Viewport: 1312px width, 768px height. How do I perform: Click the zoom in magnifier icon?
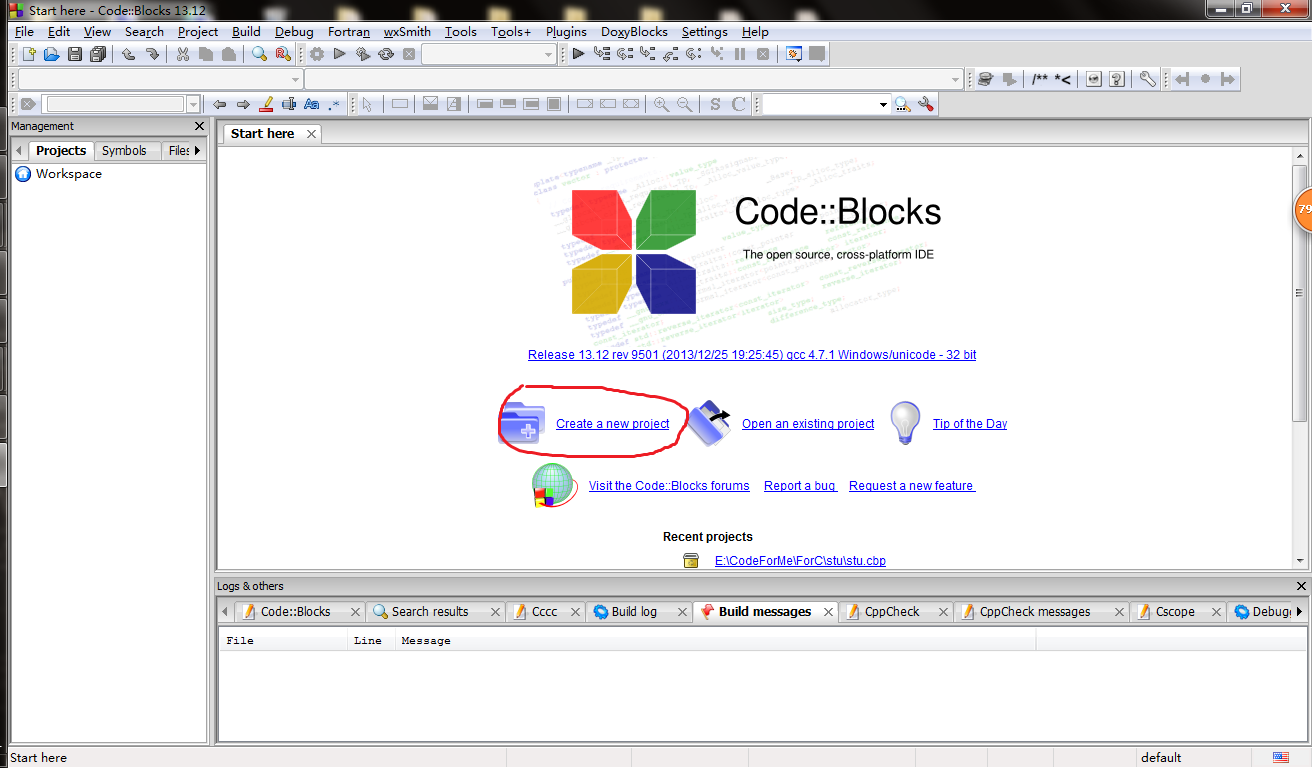(661, 104)
